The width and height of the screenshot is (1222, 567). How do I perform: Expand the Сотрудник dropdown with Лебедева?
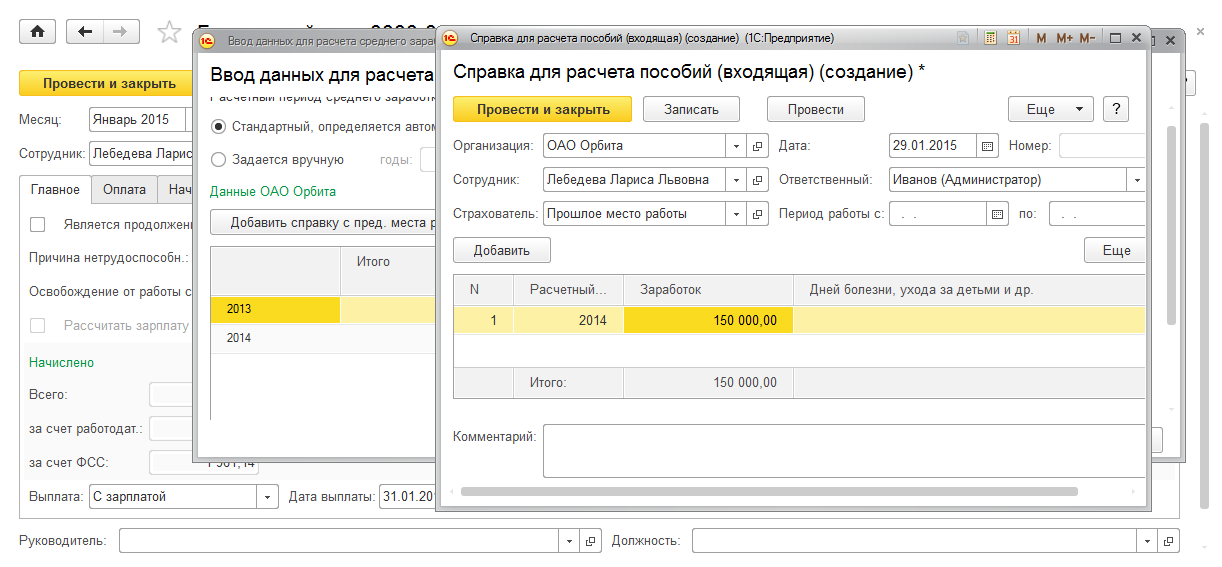click(736, 180)
